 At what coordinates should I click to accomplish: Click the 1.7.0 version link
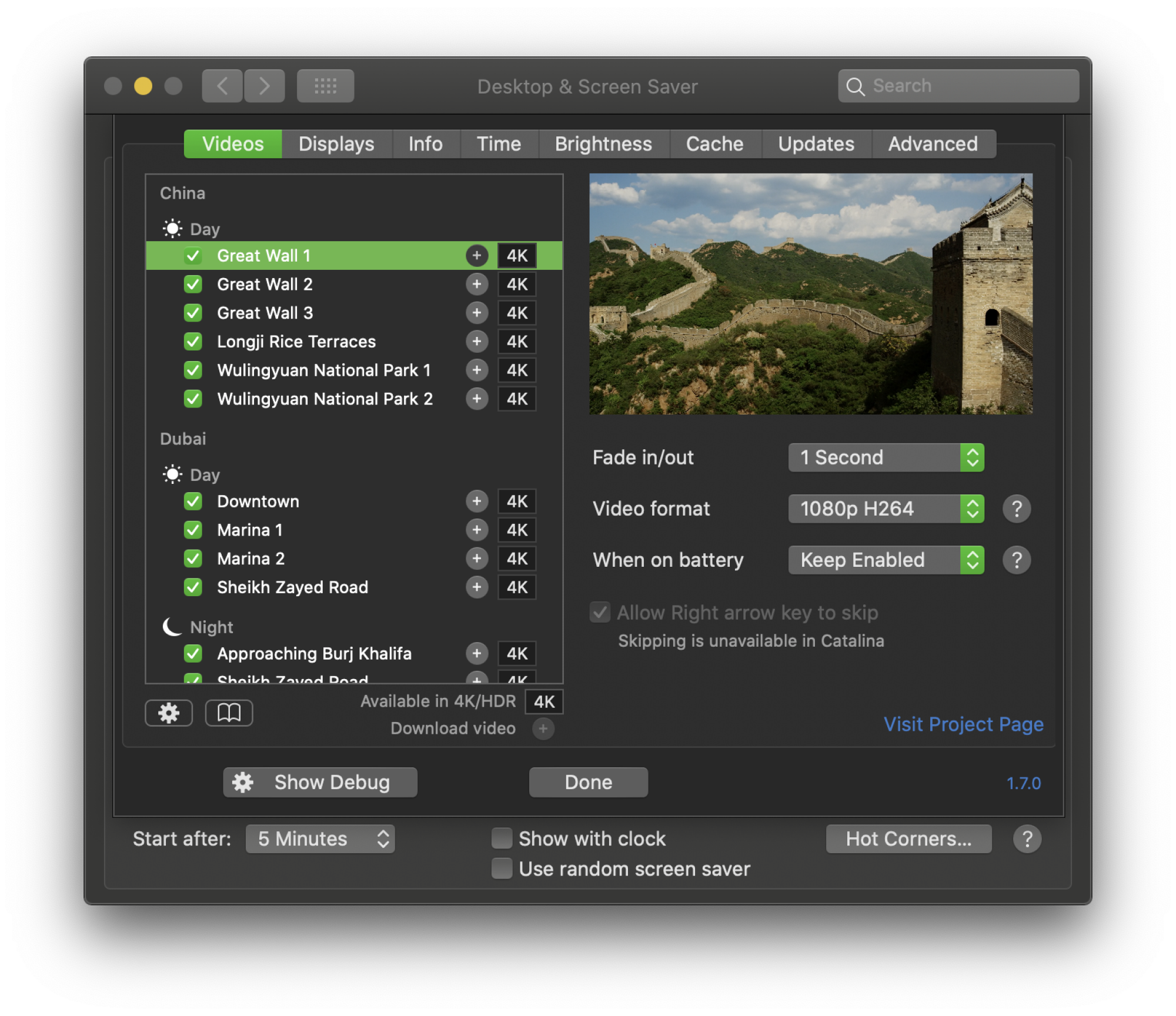1024,784
